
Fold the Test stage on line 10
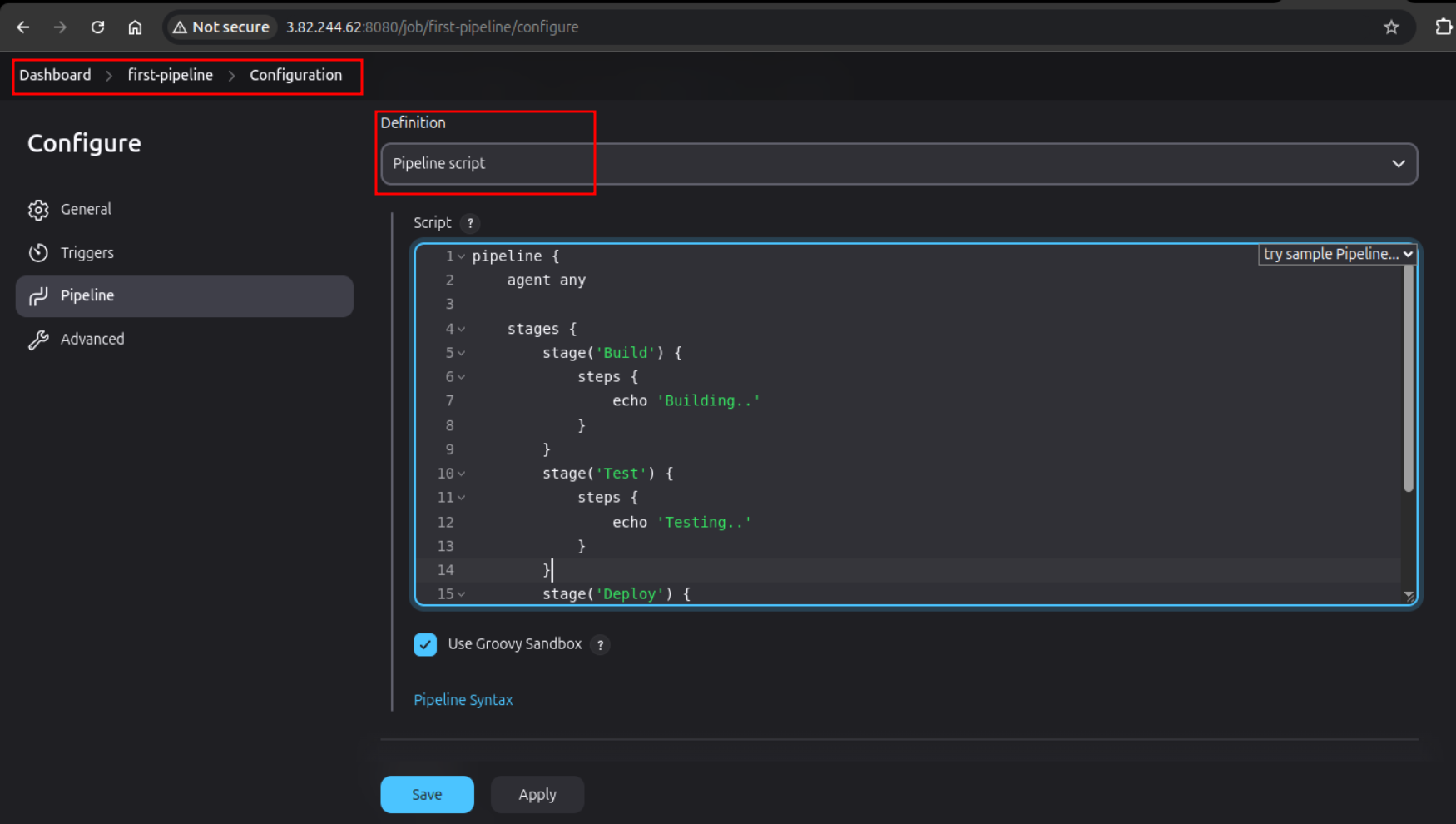click(461, 474)
